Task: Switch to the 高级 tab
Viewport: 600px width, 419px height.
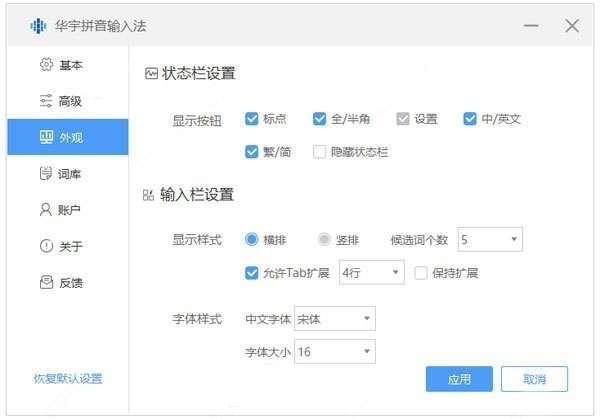Action: (x=68, y=101)
